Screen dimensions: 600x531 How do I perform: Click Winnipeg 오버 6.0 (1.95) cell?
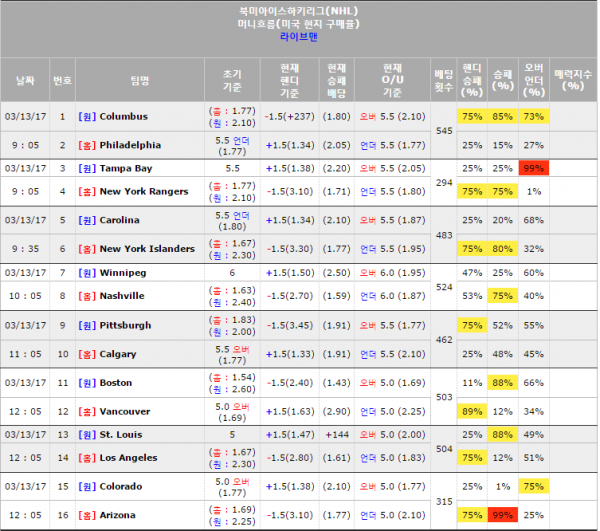point(392,273)
